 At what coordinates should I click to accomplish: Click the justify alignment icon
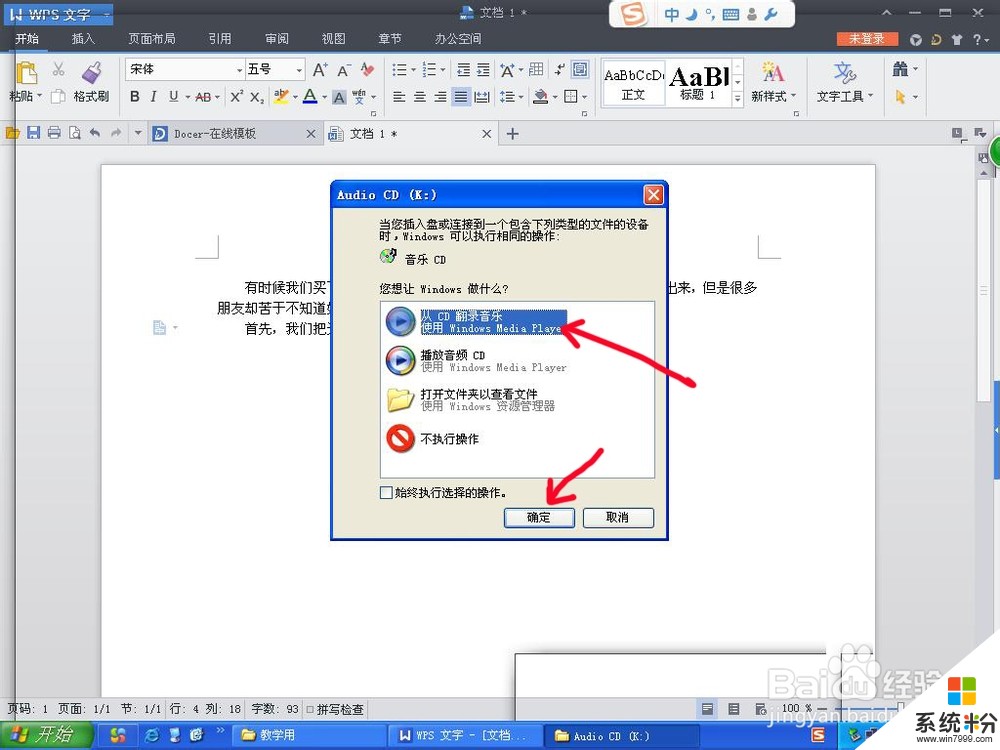point(460,96)
